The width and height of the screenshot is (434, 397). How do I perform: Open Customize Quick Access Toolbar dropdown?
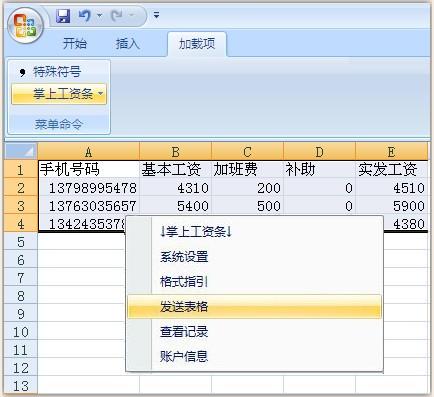(x=156, y=15)
